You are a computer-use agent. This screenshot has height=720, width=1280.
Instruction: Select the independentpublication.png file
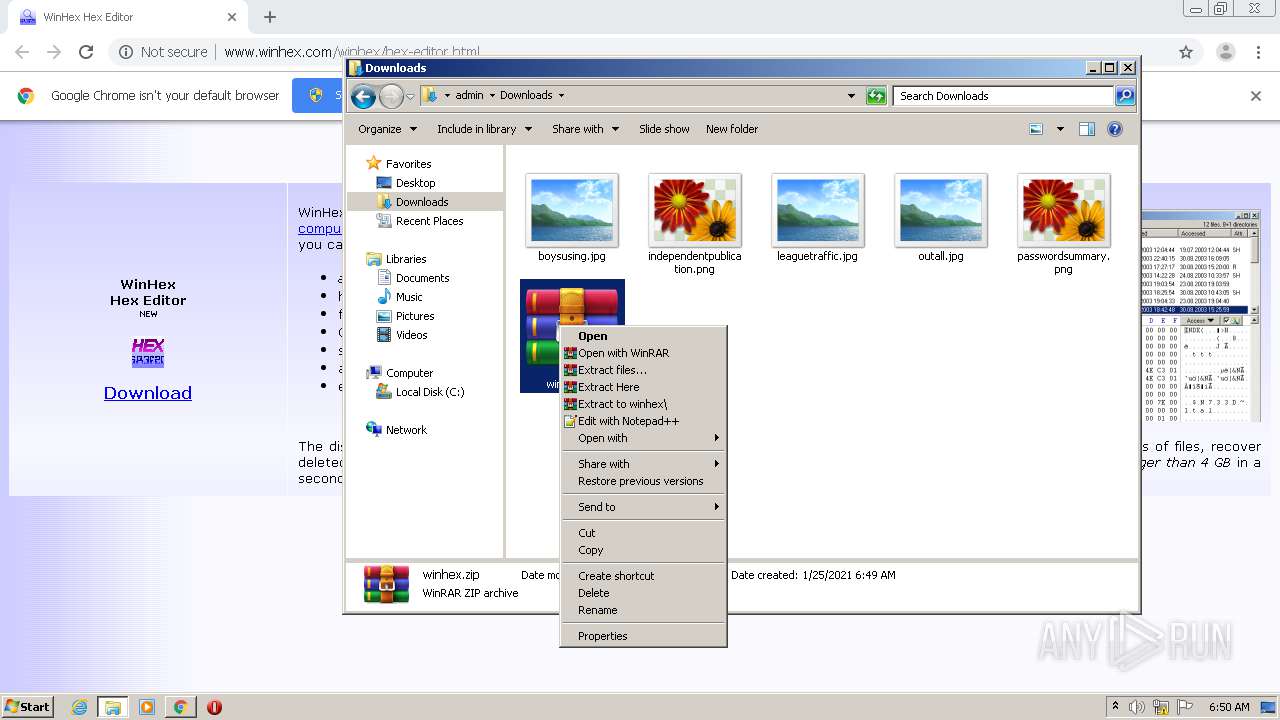click(x=695, y=224)
